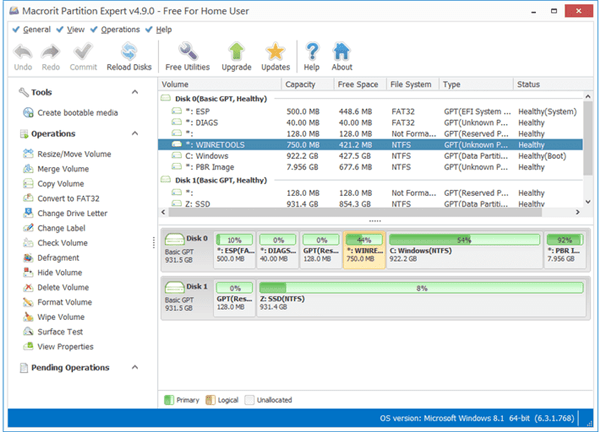The image size is (600, 432).
Task: Select Change Drive Letter
Action: (65, 214)
